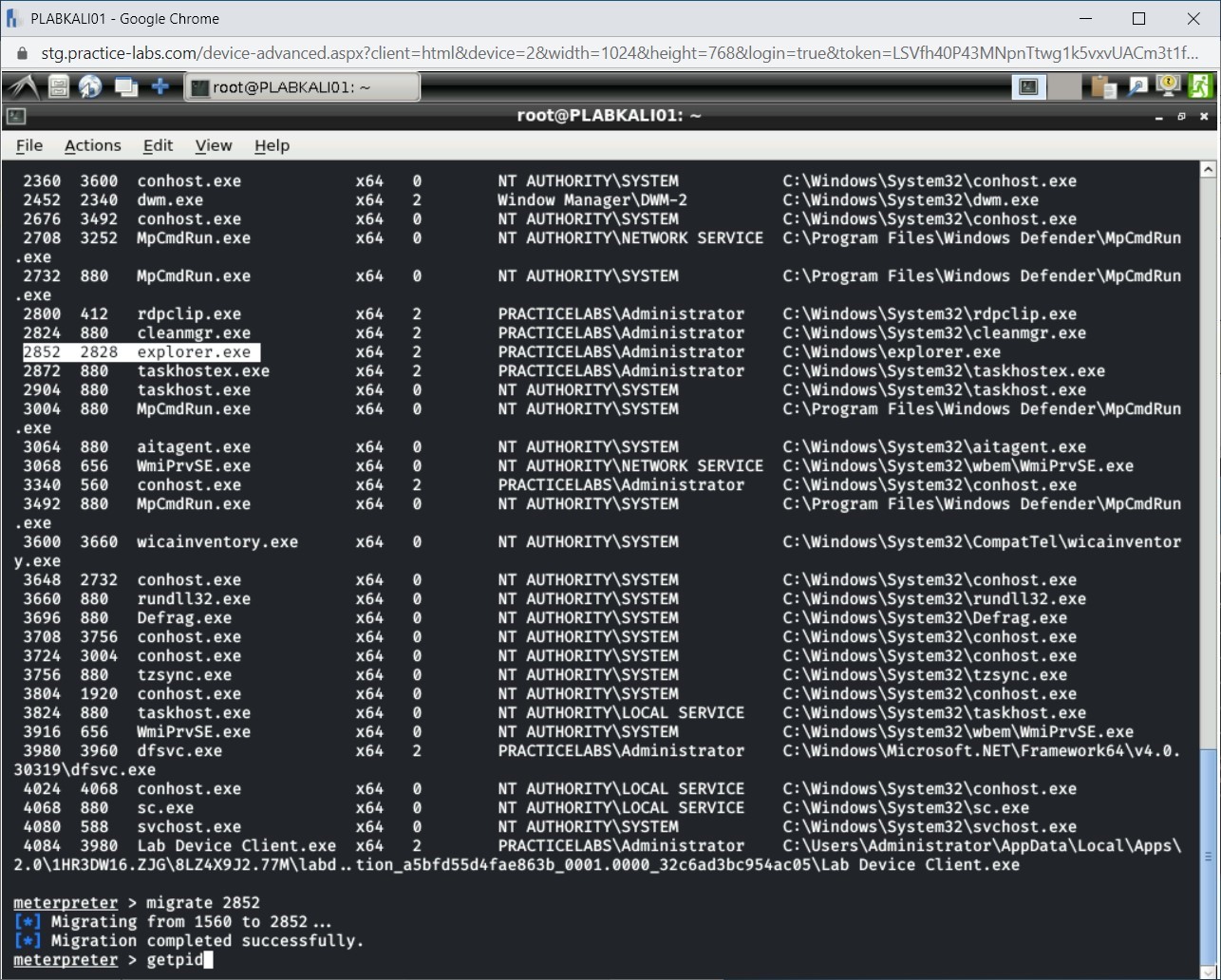
Task: Click the window copy icon in toolbar
Action: pyautogui.click(x=124, y=85)
